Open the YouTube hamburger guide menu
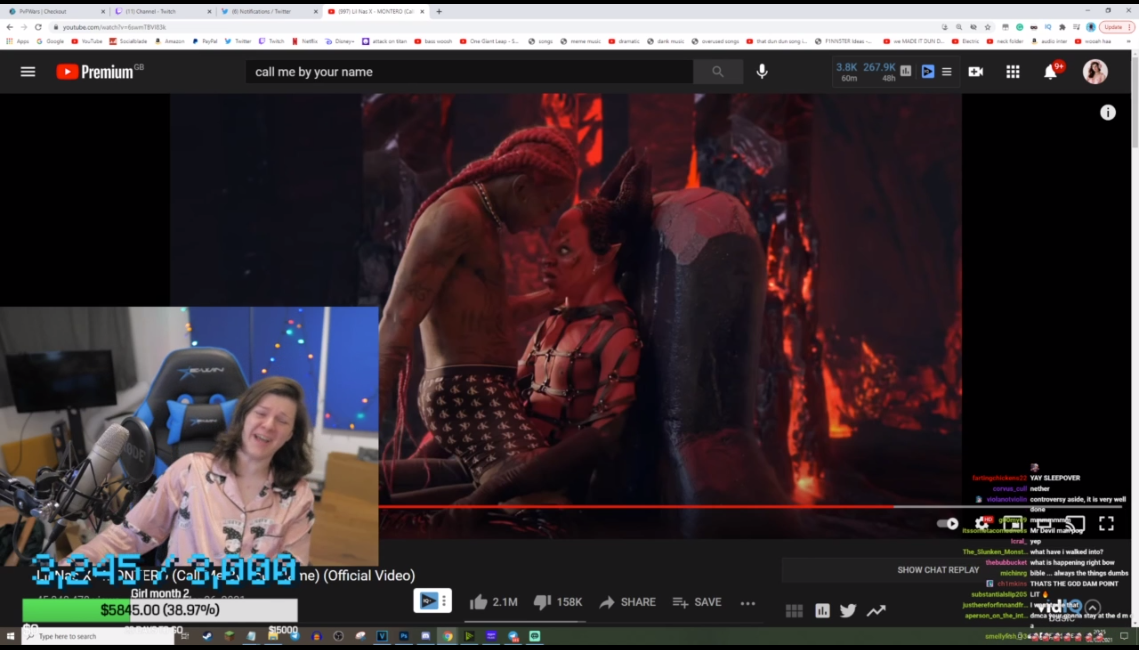 [x=28, y=71]
